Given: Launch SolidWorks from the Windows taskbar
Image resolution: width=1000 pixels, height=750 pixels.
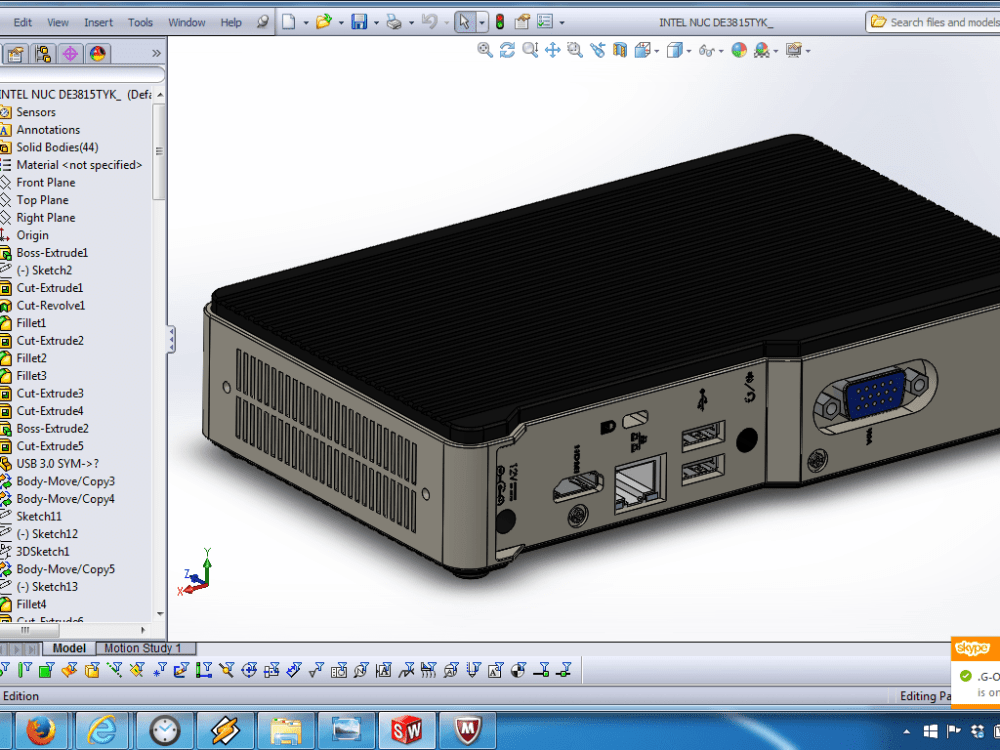Looking at the screenshot, I should click(x=406, y=730).
